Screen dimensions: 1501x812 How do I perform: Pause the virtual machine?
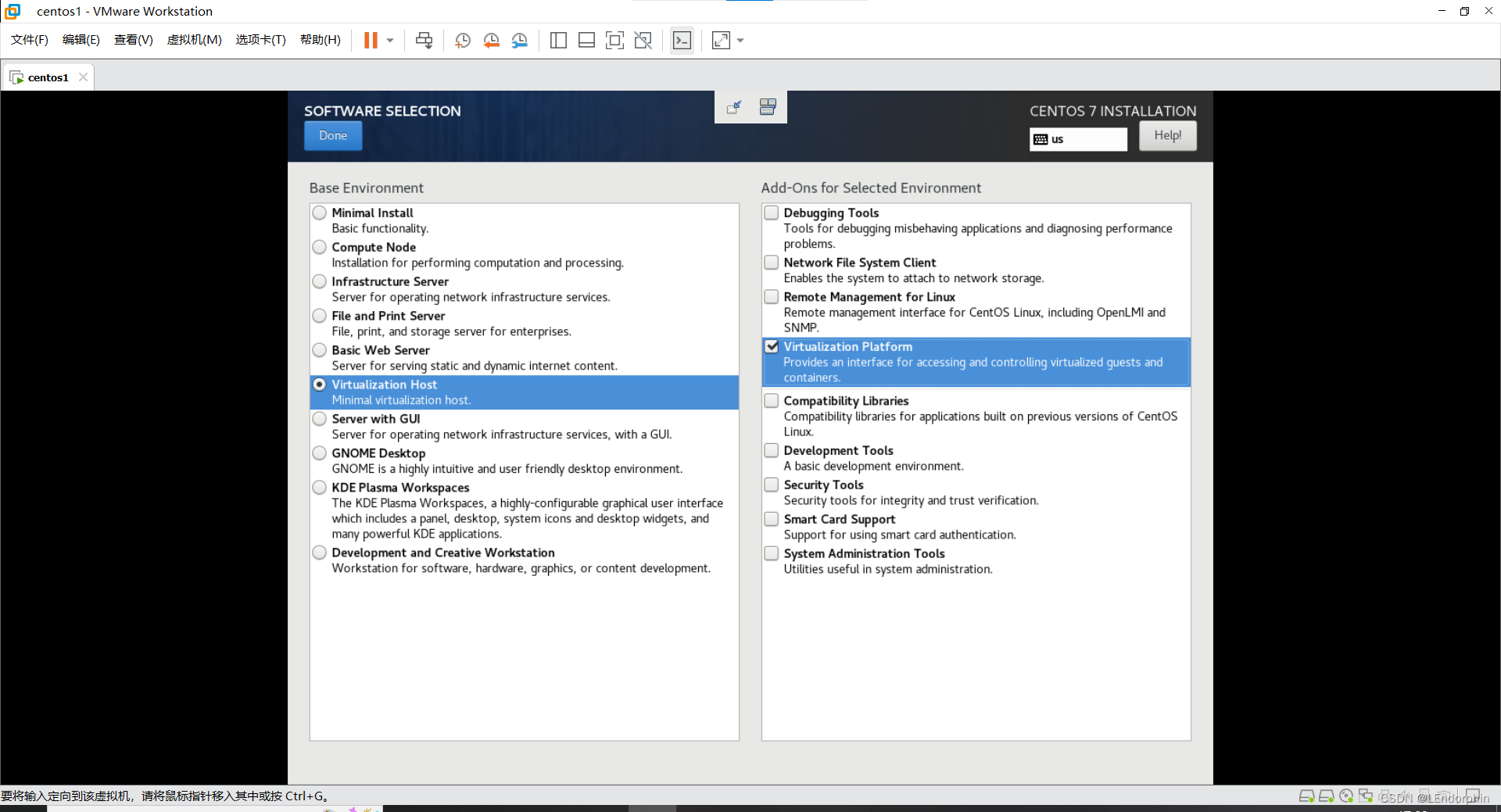pos(371,40)
